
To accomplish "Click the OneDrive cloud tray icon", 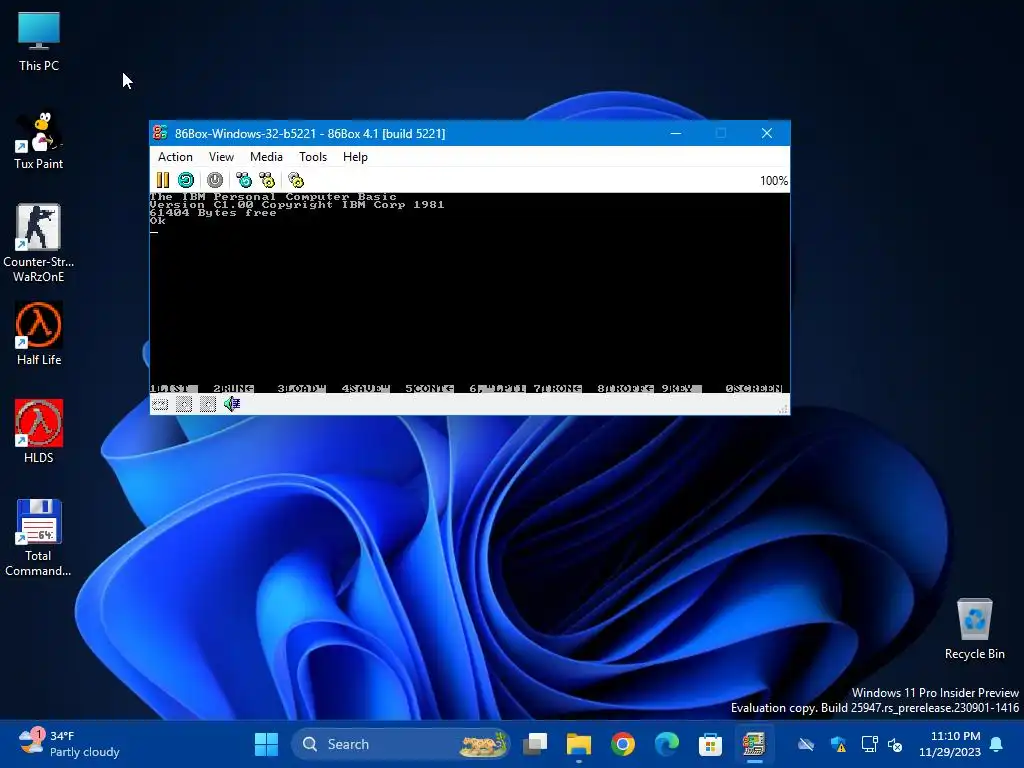I will point(806,744).
